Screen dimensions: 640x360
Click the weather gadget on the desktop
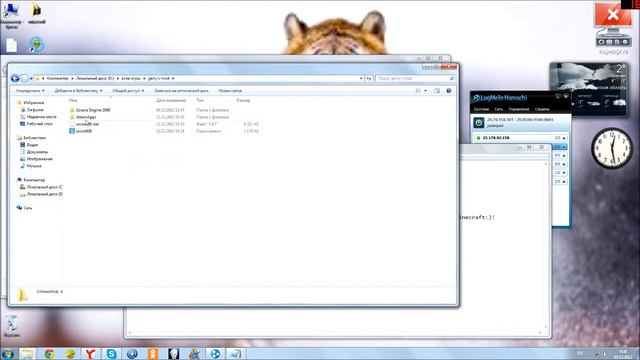point(588,90)
